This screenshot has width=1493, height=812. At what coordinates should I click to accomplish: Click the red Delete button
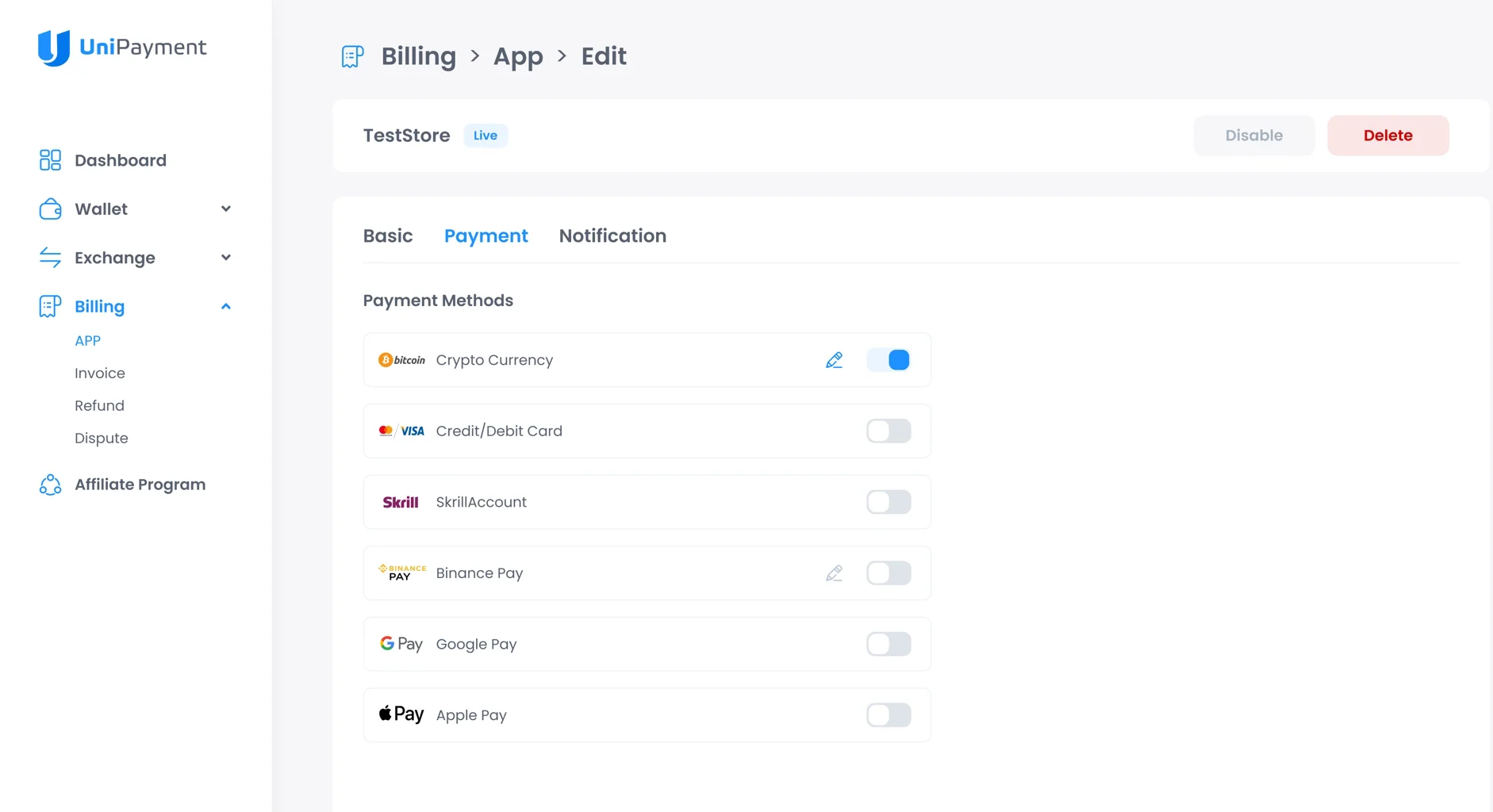click(x=1388, y=136)
